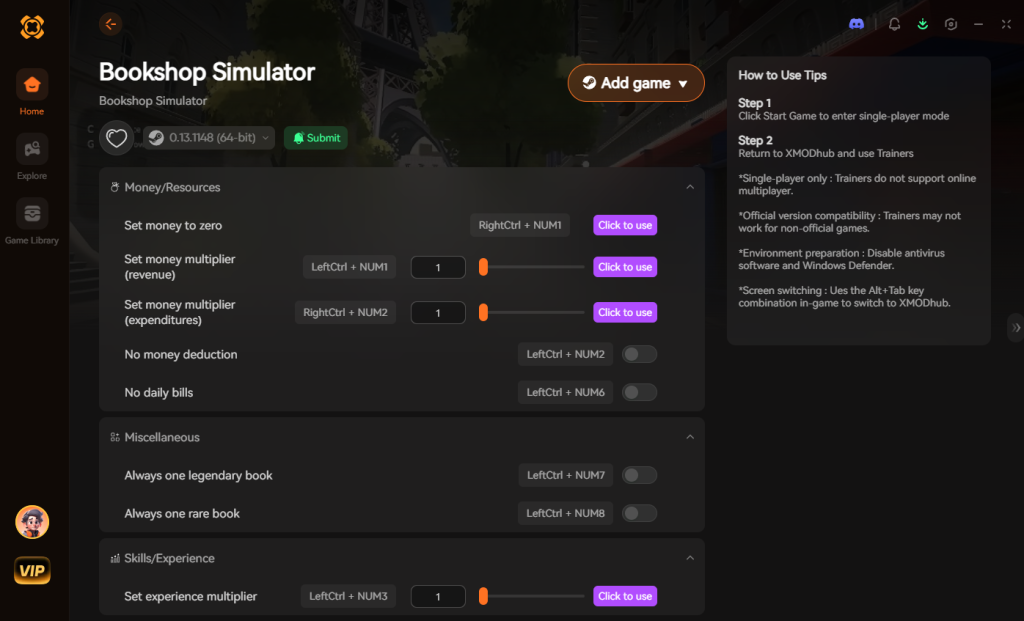The image size is (1024, 621).
Task: Click the XMODhub logo icon
Action: pyautogui.click(x=32, y=27)
